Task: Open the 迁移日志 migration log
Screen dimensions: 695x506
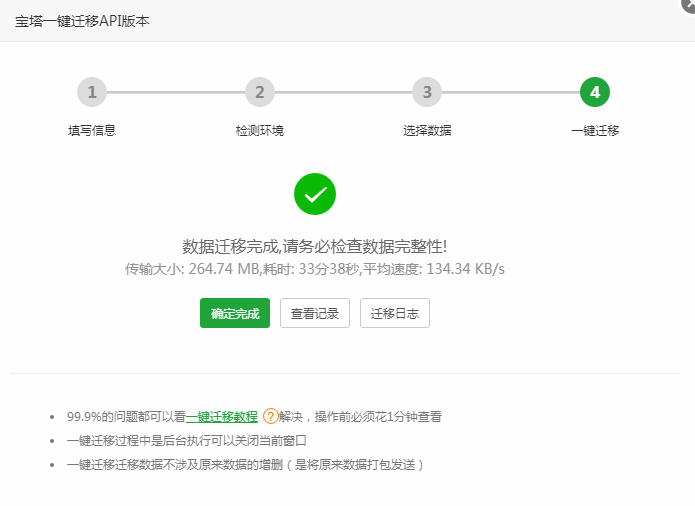Action: (394, 313)
